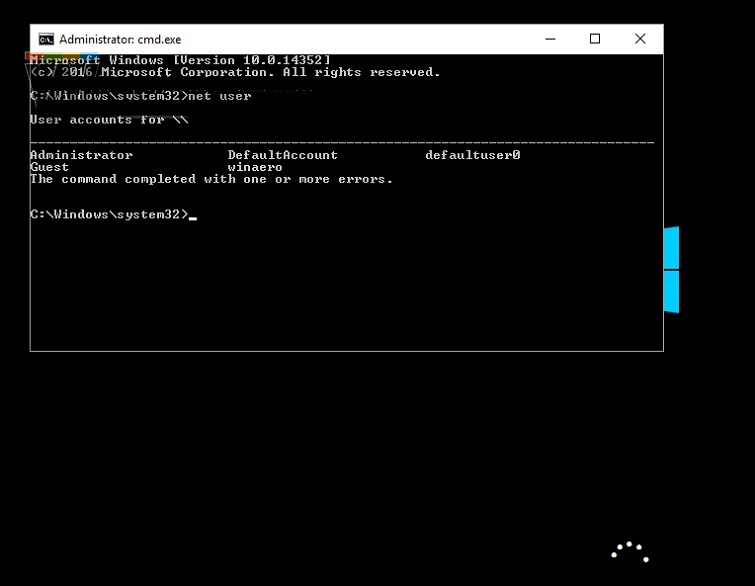Click the 'DefaultAccount' user entry
The height and width of the screenshot is (586, 755).
tap(282, 155)
